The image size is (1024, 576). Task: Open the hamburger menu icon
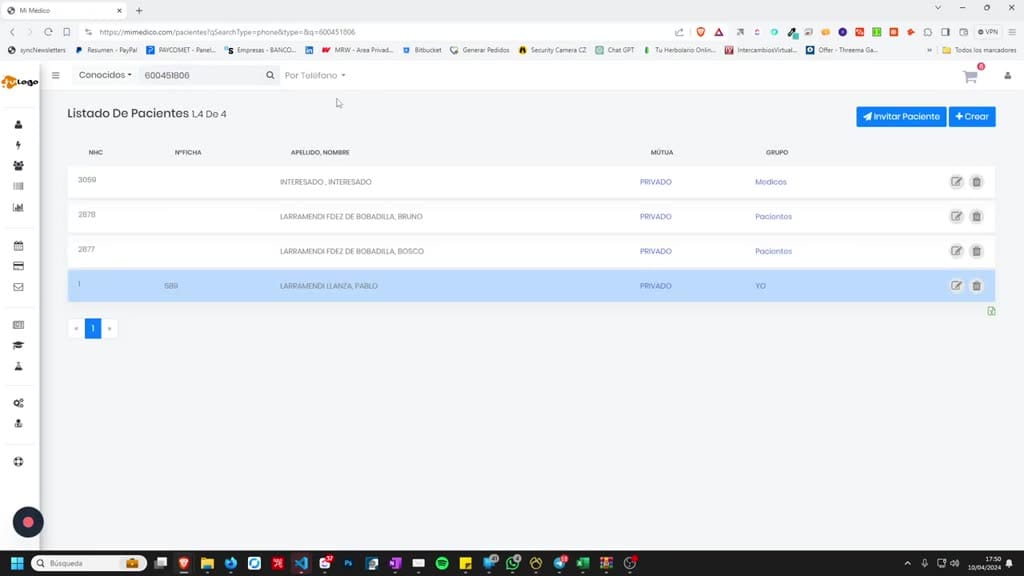(x=56, y=75)
